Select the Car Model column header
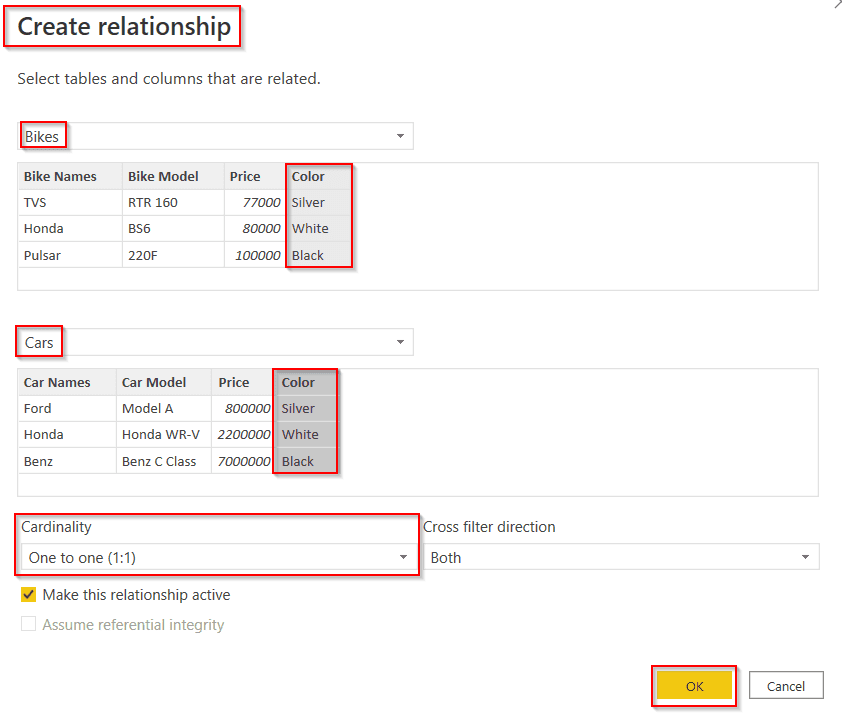Viewport: 842px width, 716px height. [x=164, y=382]
